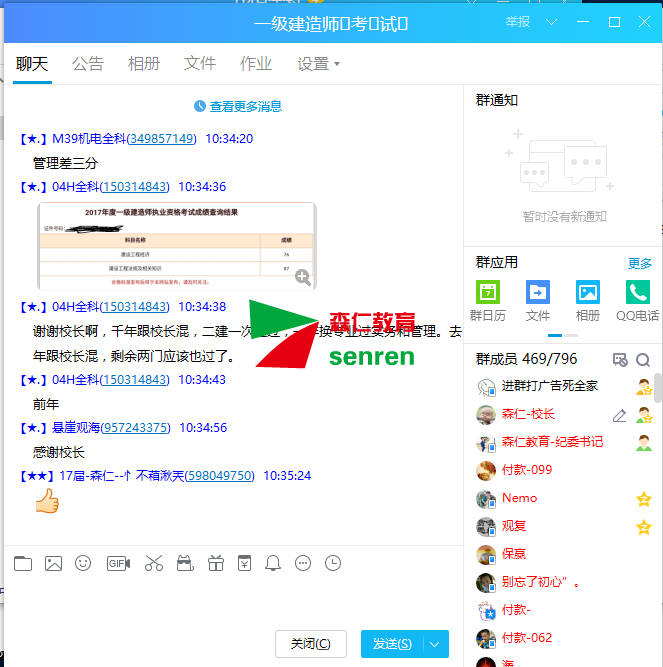Open the more options ellipsis icon
This screenshot has width=663, height=667.
(303, 563)
